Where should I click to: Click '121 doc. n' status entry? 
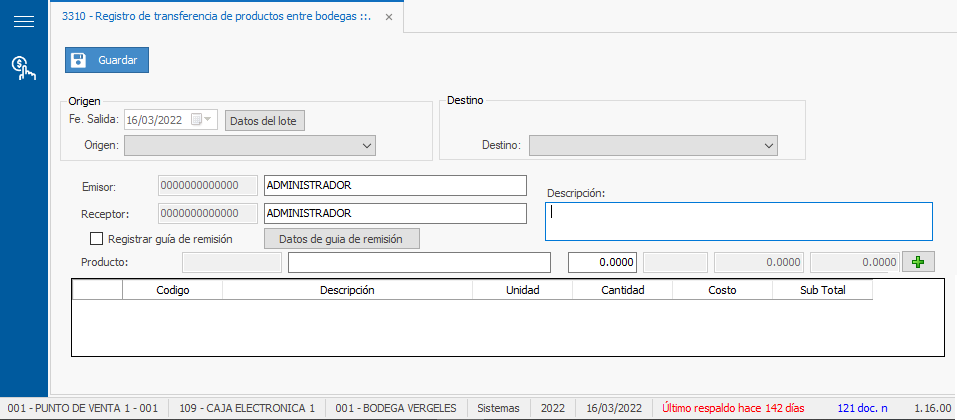pos(862,408)
